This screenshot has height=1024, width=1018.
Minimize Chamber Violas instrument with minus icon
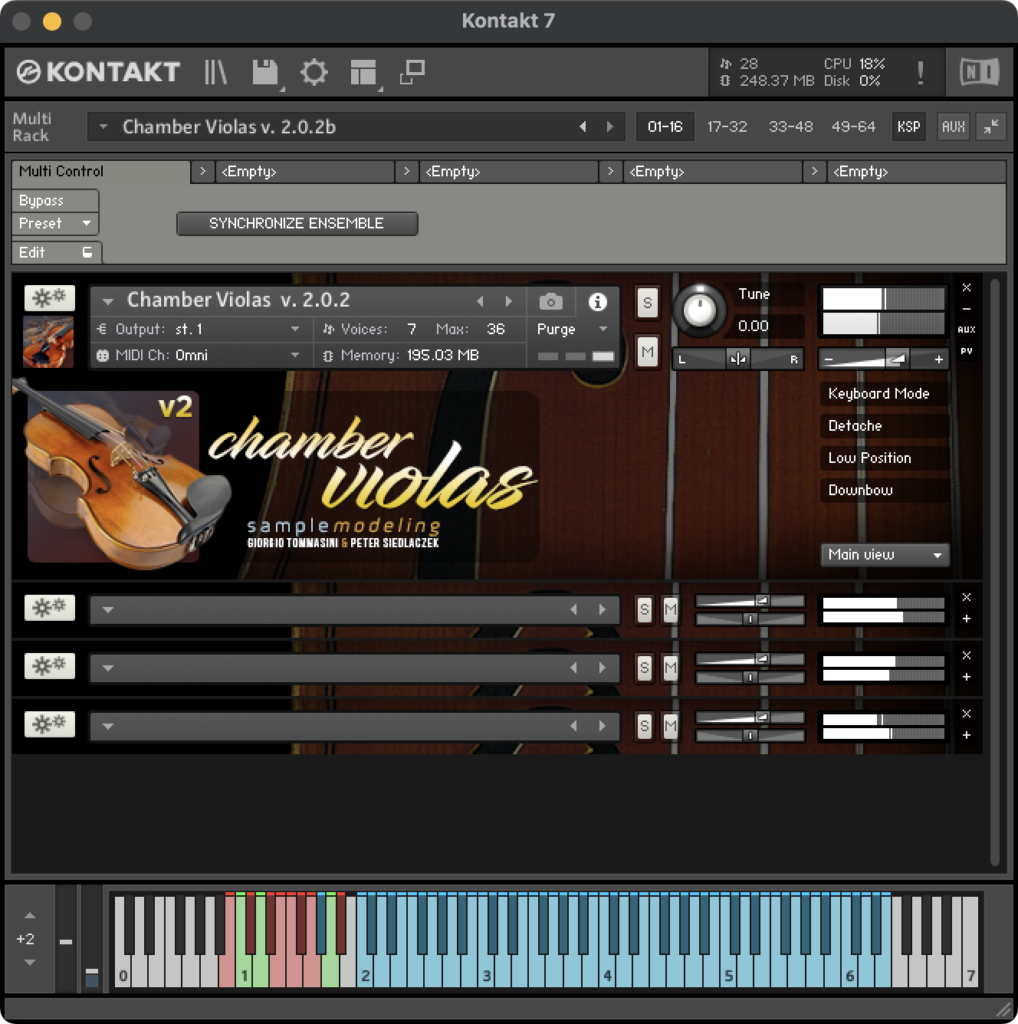click(x=966, y=308)
